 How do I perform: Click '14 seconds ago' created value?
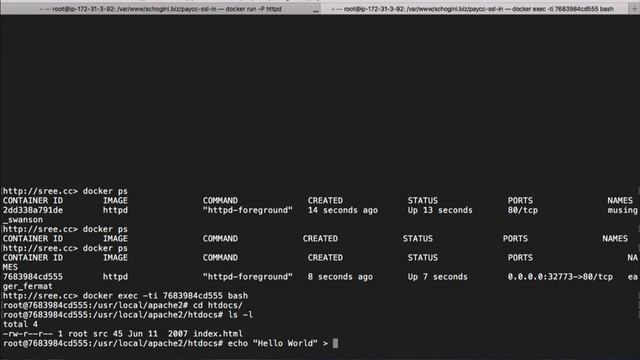pyautogui.click(x=343, y=210)
